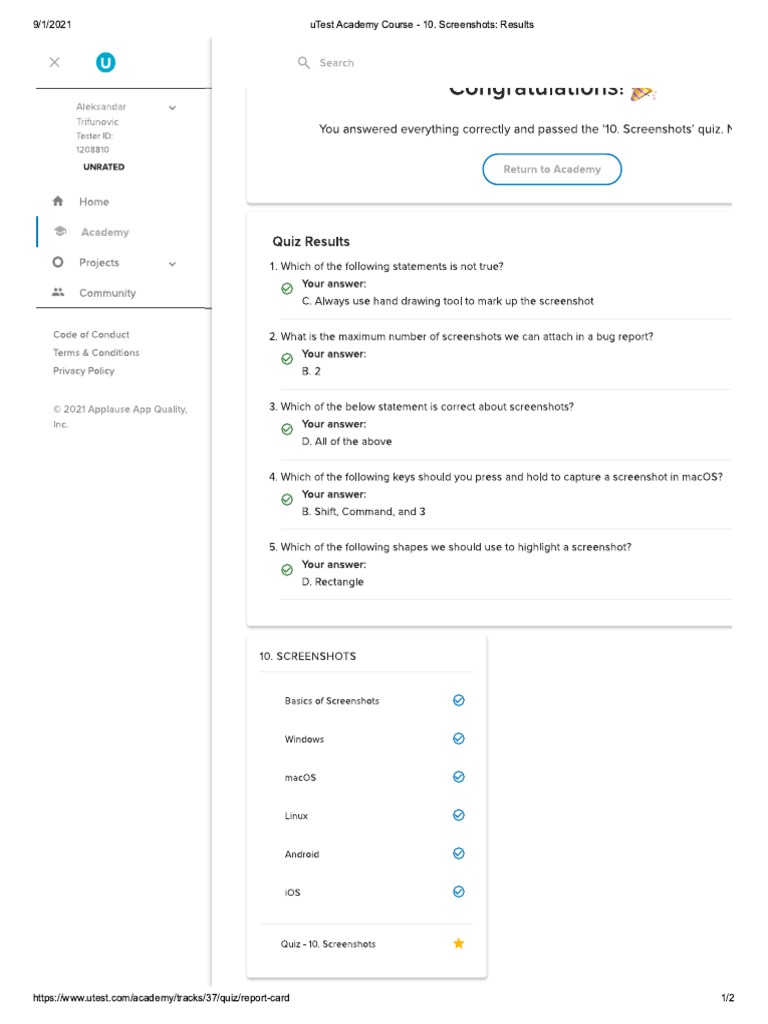Click the search magnifier icon
The height and width of the screenshot is (1024, 768).
click(x=304, y=62)
